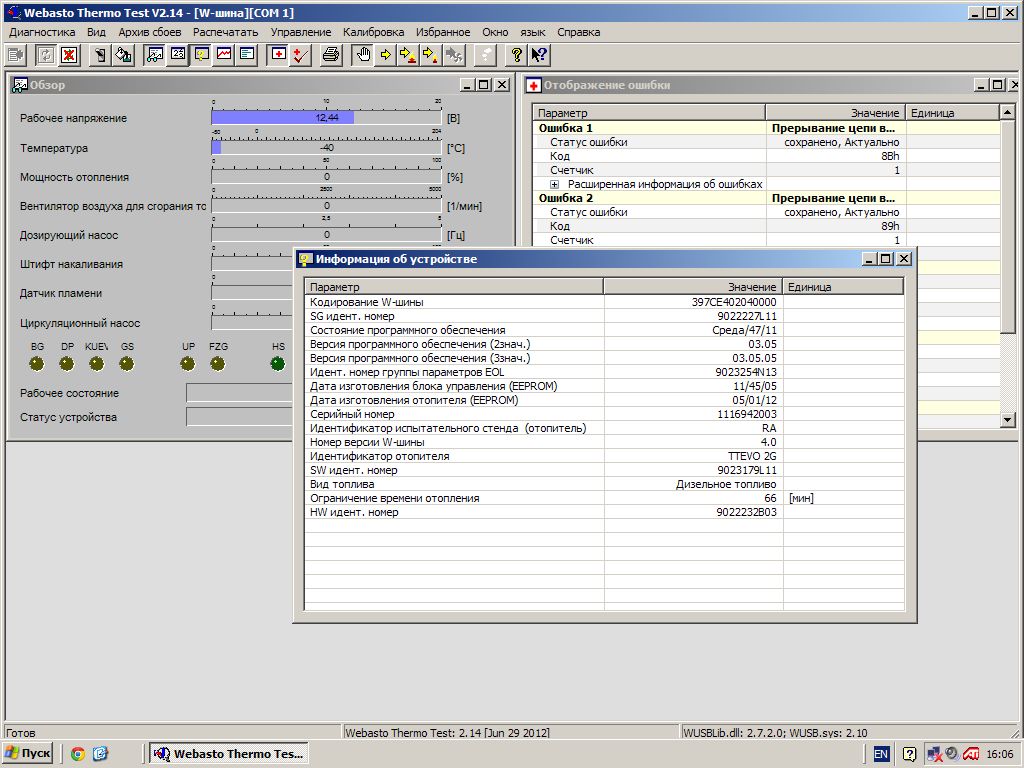
Task: Open the Вид menu
Action: [x=96, y=32]
